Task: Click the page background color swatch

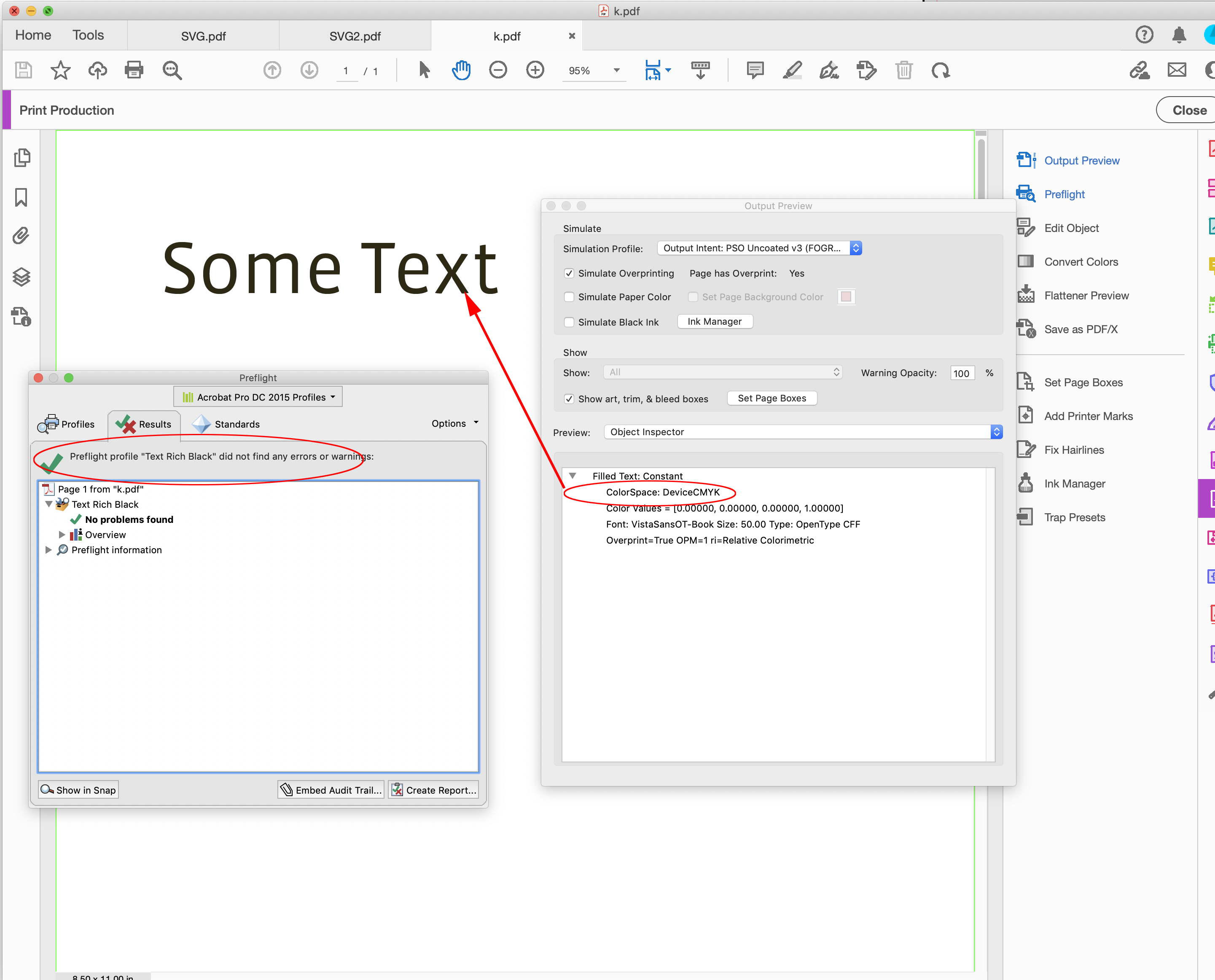Action: (846, 296)
